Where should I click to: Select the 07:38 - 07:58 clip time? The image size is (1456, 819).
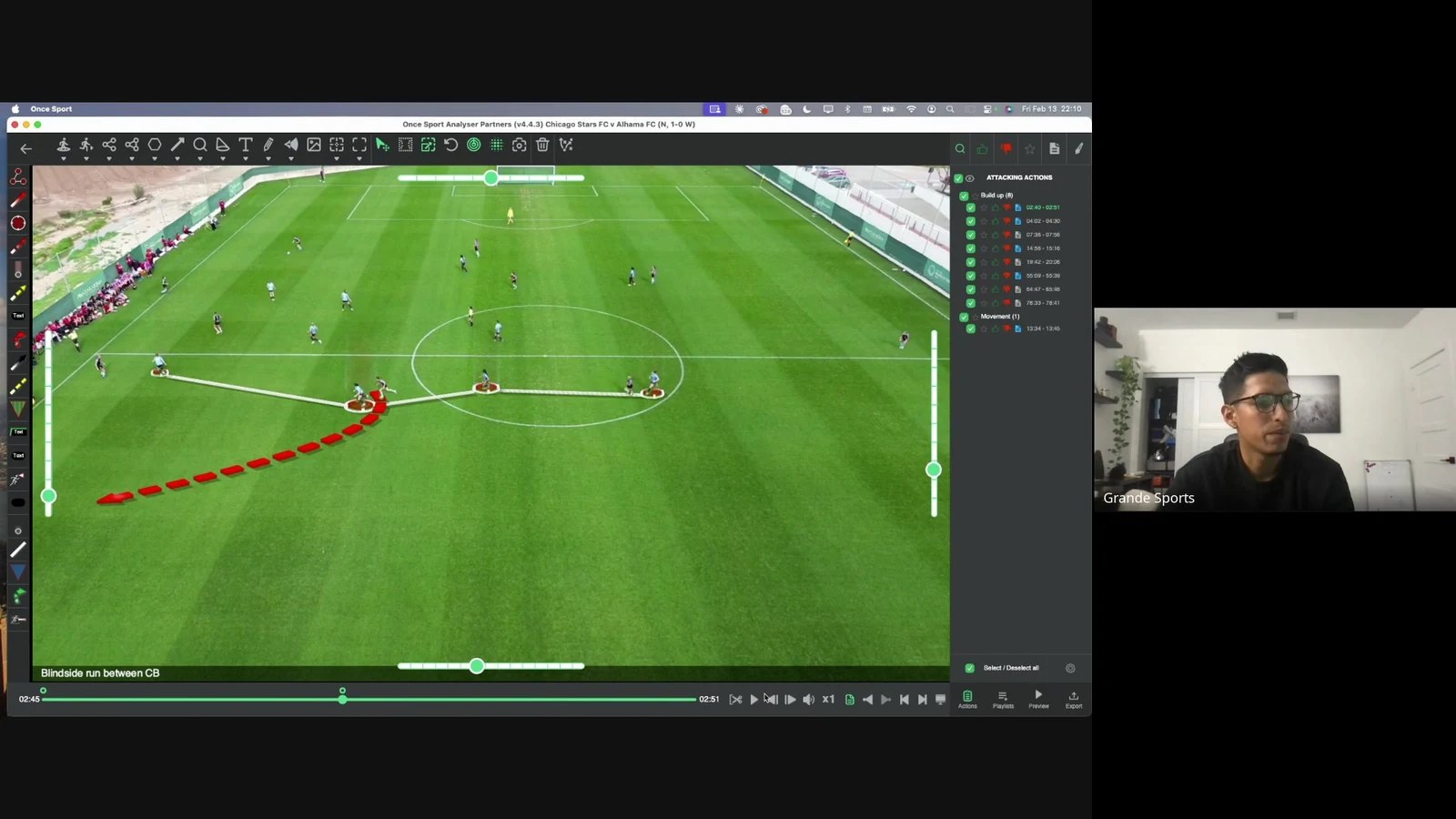1043,235
